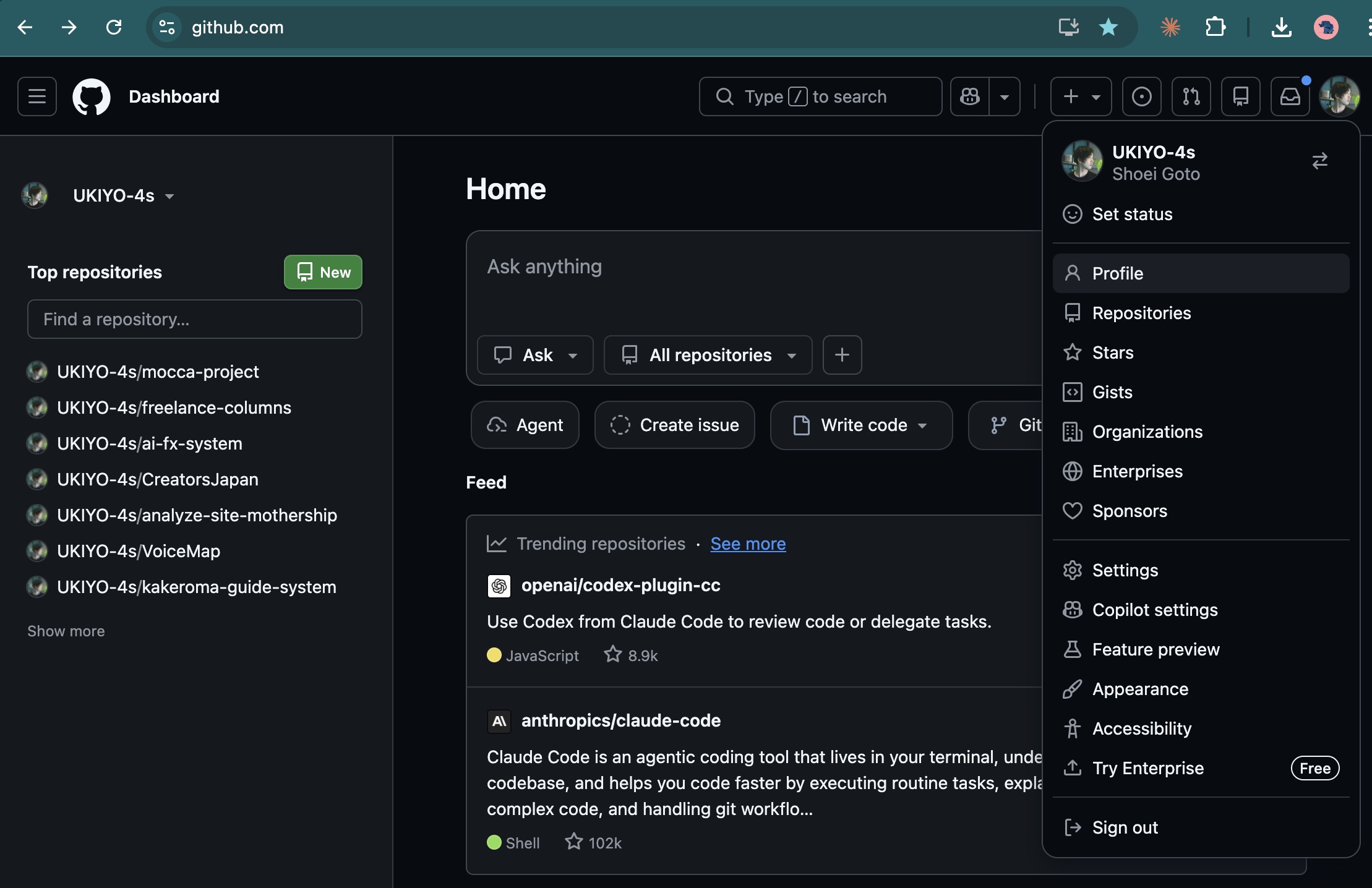Open Pull requests icon in header
This screenshot has width=1372, height=888.
[1191, 96]
